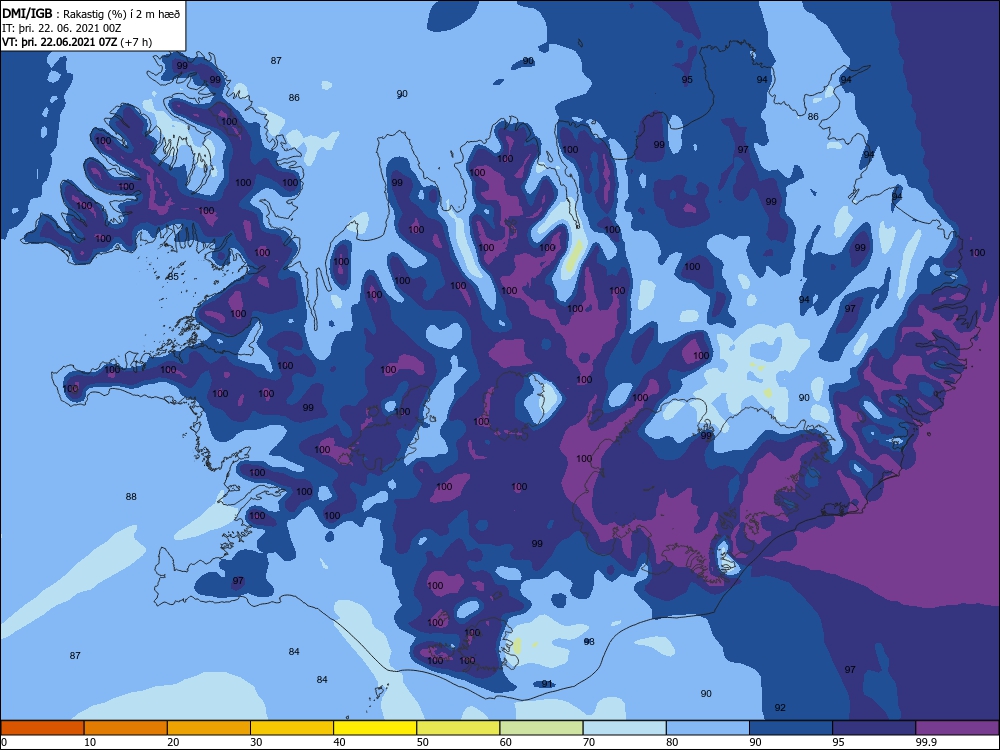Click the 'VT: þri. 22.06.2021 07Z (+7 h)' line
This screenshot has height=750, width=1000.
(x=77, y=42)
